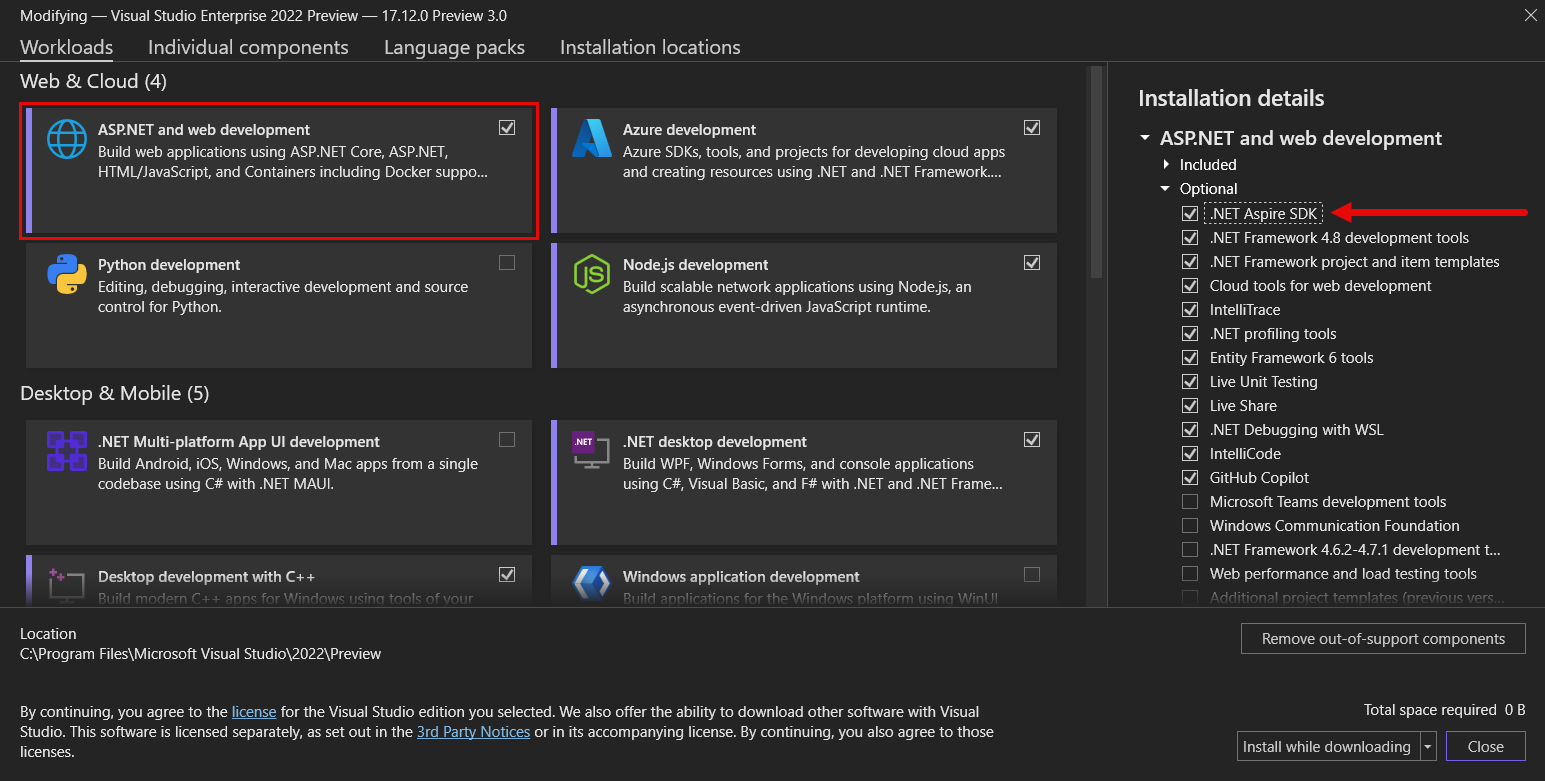
Task: Click the 'Total space required 0 B' text
Action: (1445, 710)
